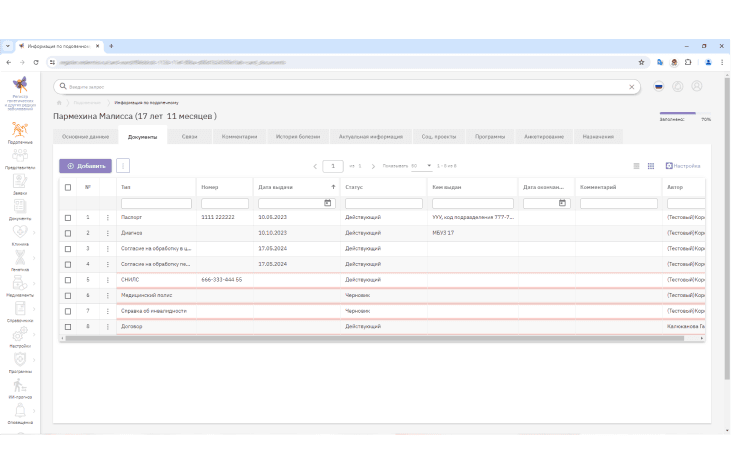Open the more-options button next to Добавить
Screen dimensions: 731x473
pos(123,166)
